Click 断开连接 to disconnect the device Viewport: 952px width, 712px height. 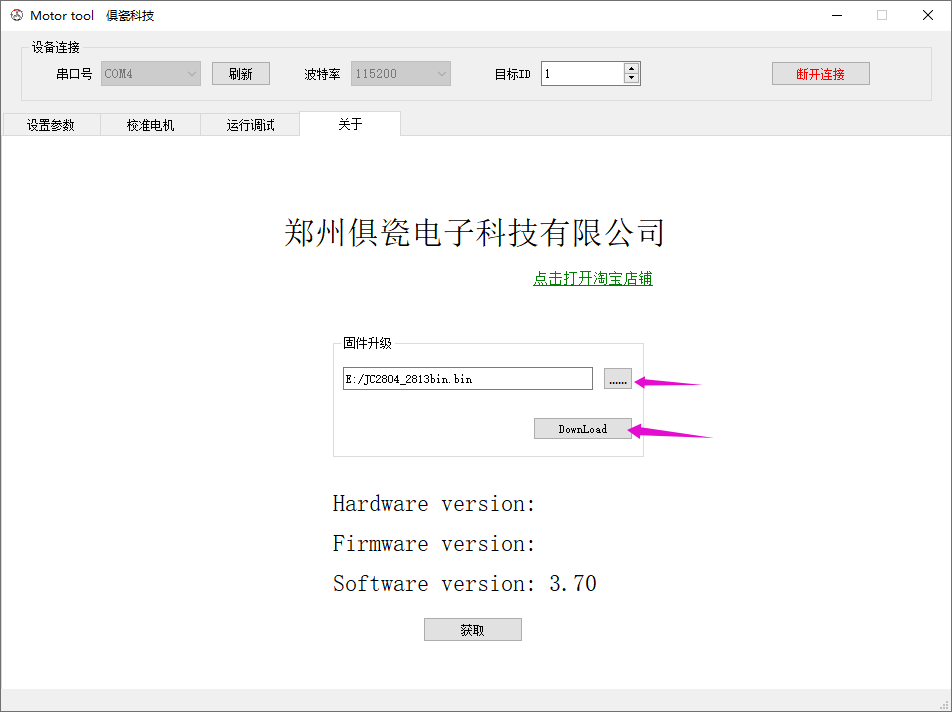tap(819, 73)
